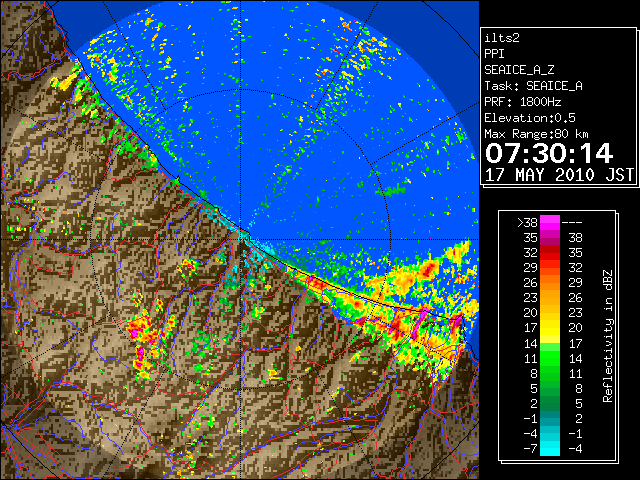Click the 'Reflectivity in dBZ' axis label
The image size is (640, 480).
(608, 336)
